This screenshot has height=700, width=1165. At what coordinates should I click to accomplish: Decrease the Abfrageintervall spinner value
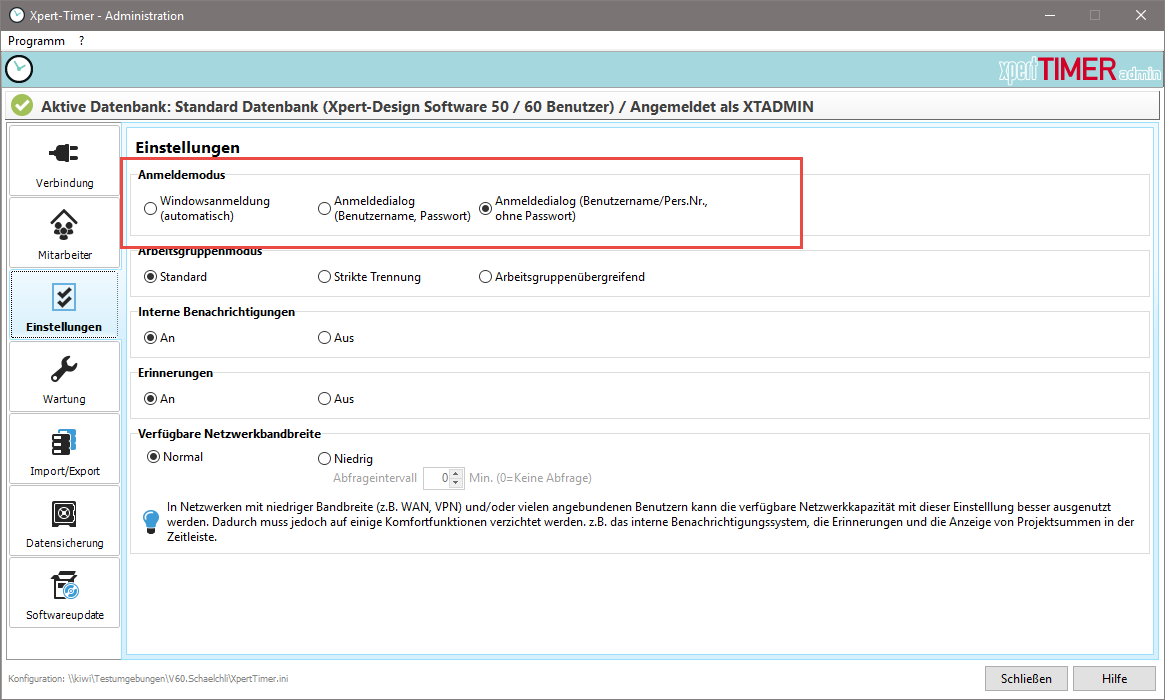click(457, 483)
